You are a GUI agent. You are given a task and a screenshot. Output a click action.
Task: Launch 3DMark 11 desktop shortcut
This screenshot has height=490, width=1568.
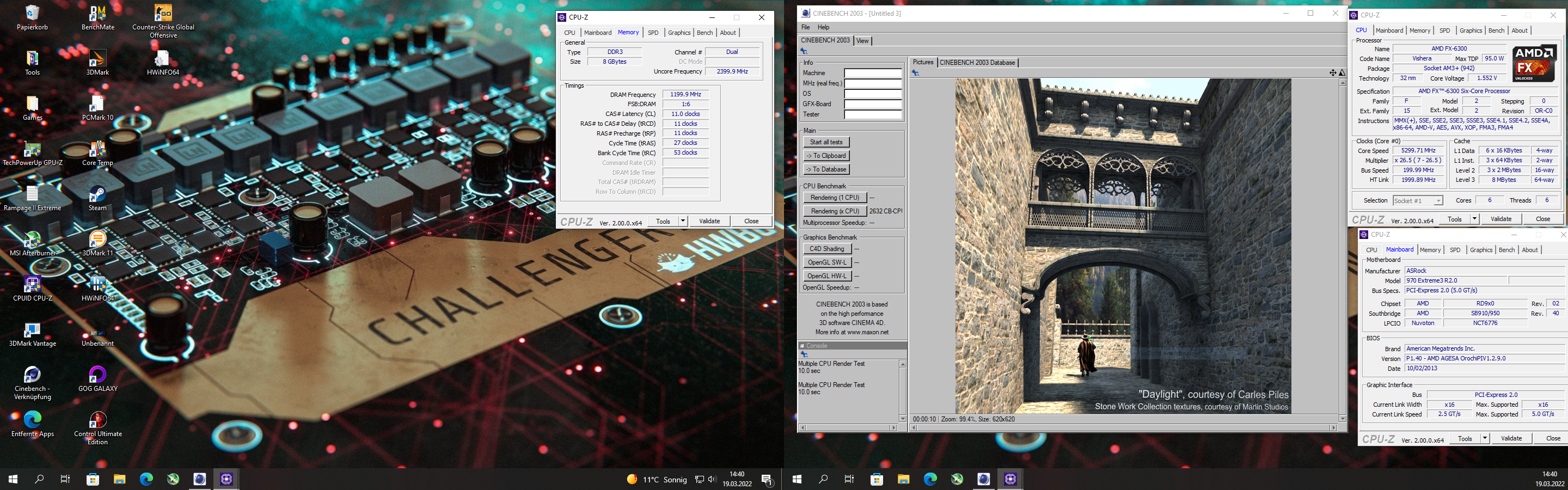click(x=97, y=243)
